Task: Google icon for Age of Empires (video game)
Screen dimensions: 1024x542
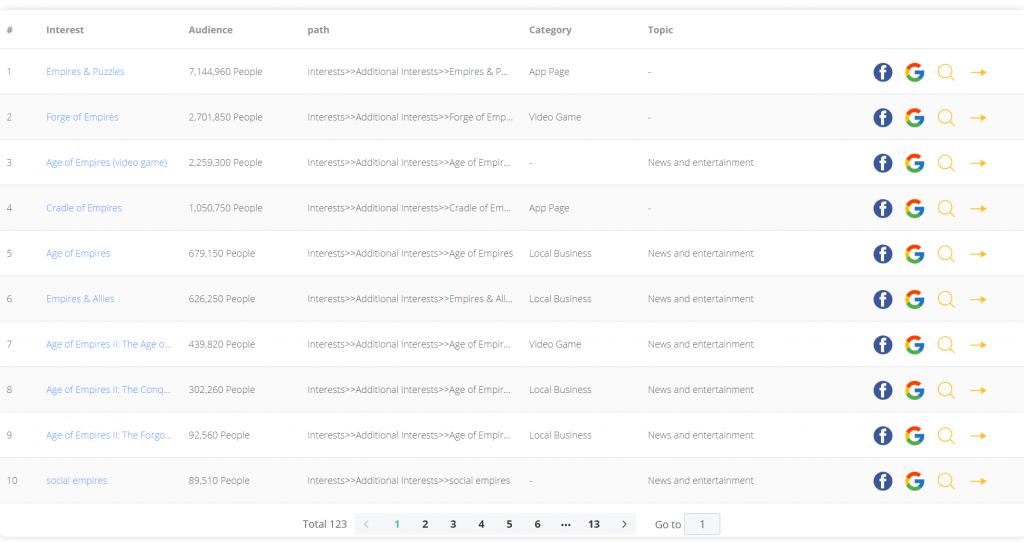Action: pos(914,163)
